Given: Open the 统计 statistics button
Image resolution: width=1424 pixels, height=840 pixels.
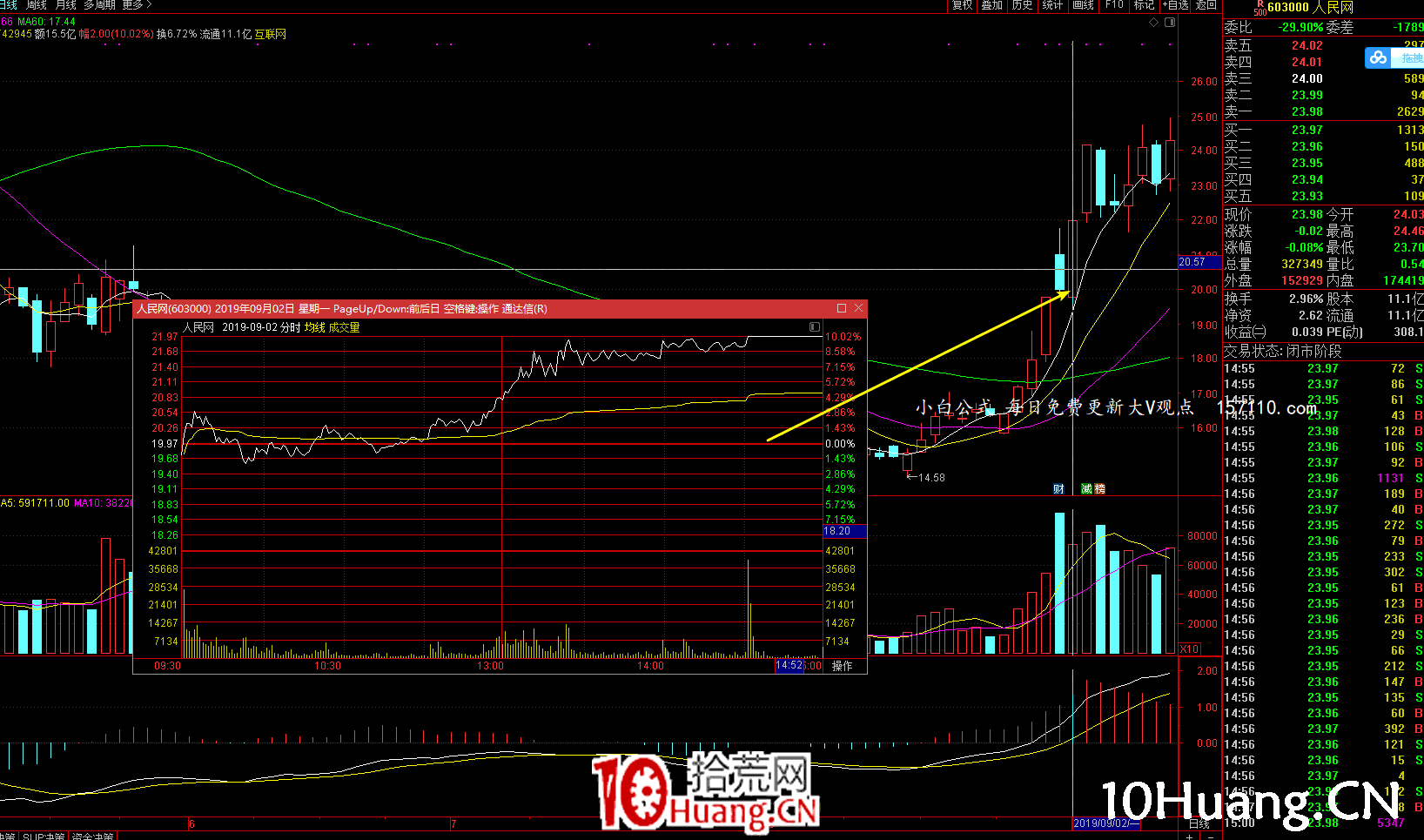Looking at the screenshot, I should 1053,5.
